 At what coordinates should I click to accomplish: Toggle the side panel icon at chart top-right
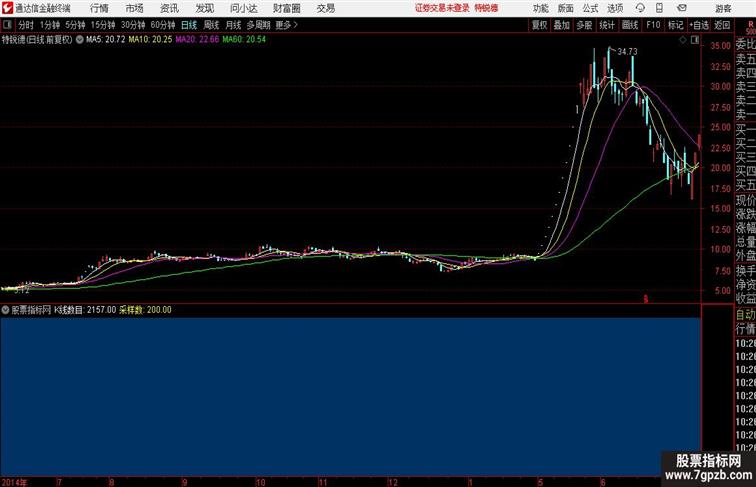(x=695, y=40)
